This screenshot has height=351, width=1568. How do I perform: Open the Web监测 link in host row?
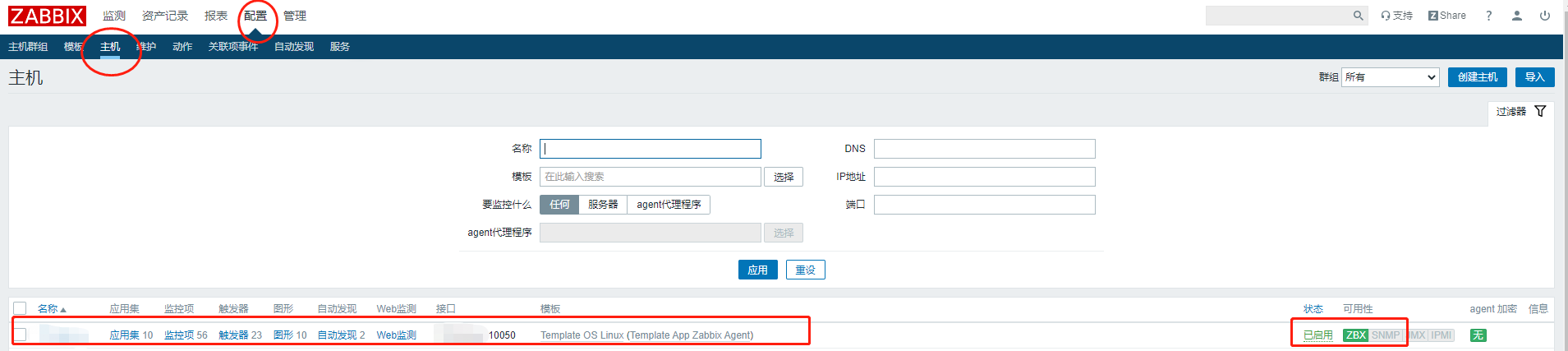pos(397,335)
